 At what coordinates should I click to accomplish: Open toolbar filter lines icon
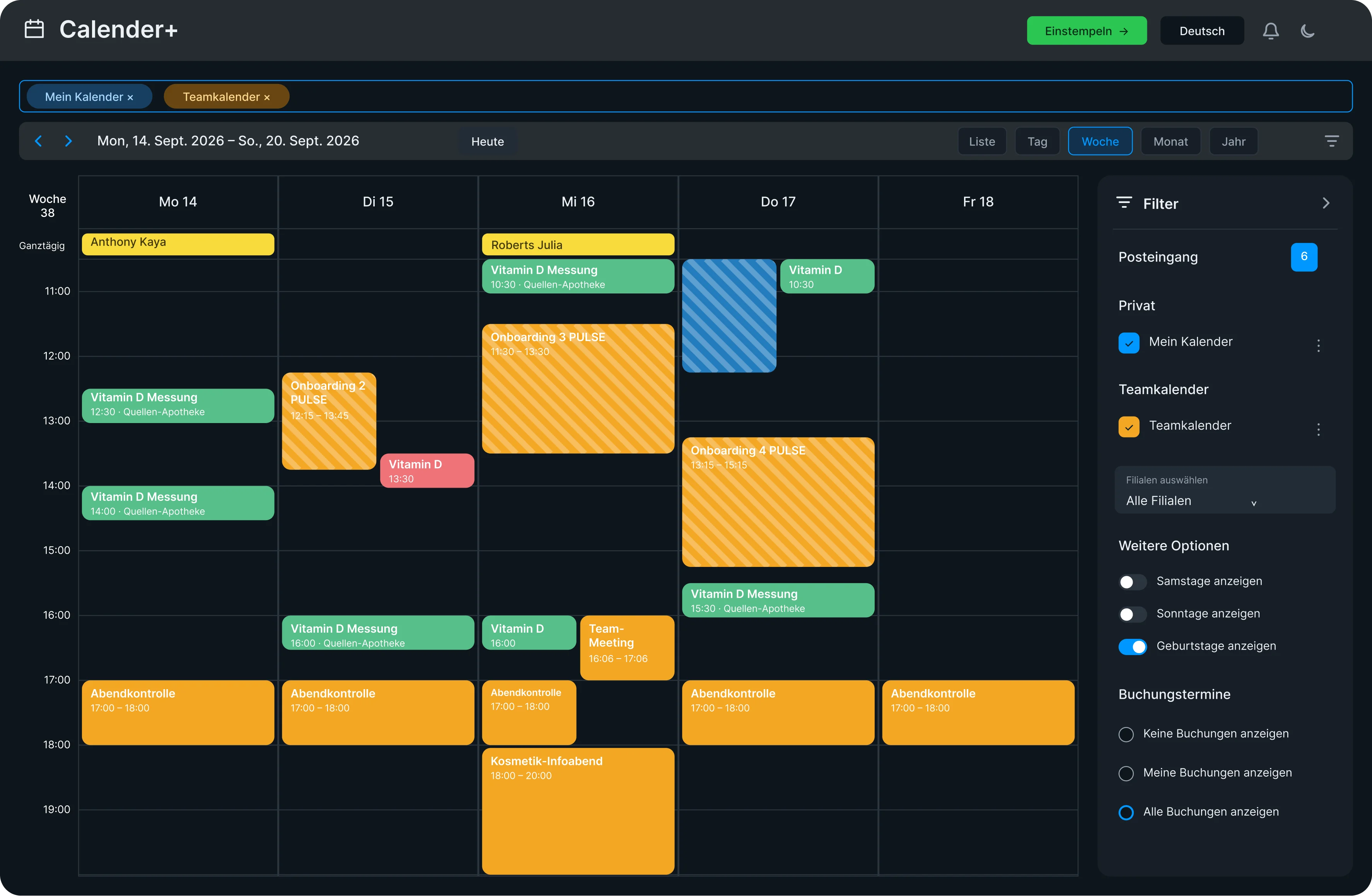click(1332, 141)
